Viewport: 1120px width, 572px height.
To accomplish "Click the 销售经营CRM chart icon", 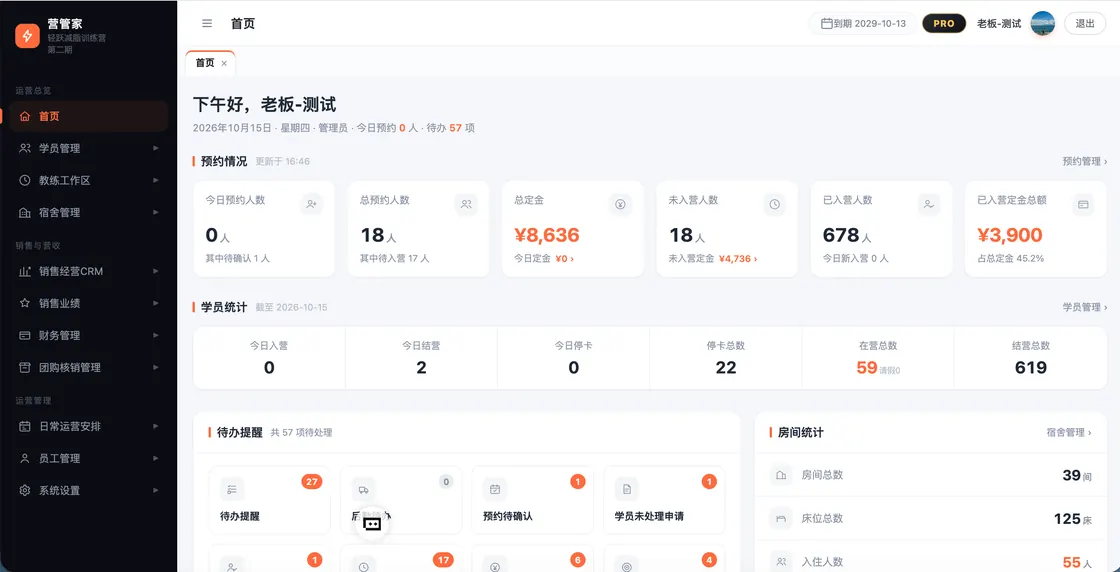I will (25, 271).
